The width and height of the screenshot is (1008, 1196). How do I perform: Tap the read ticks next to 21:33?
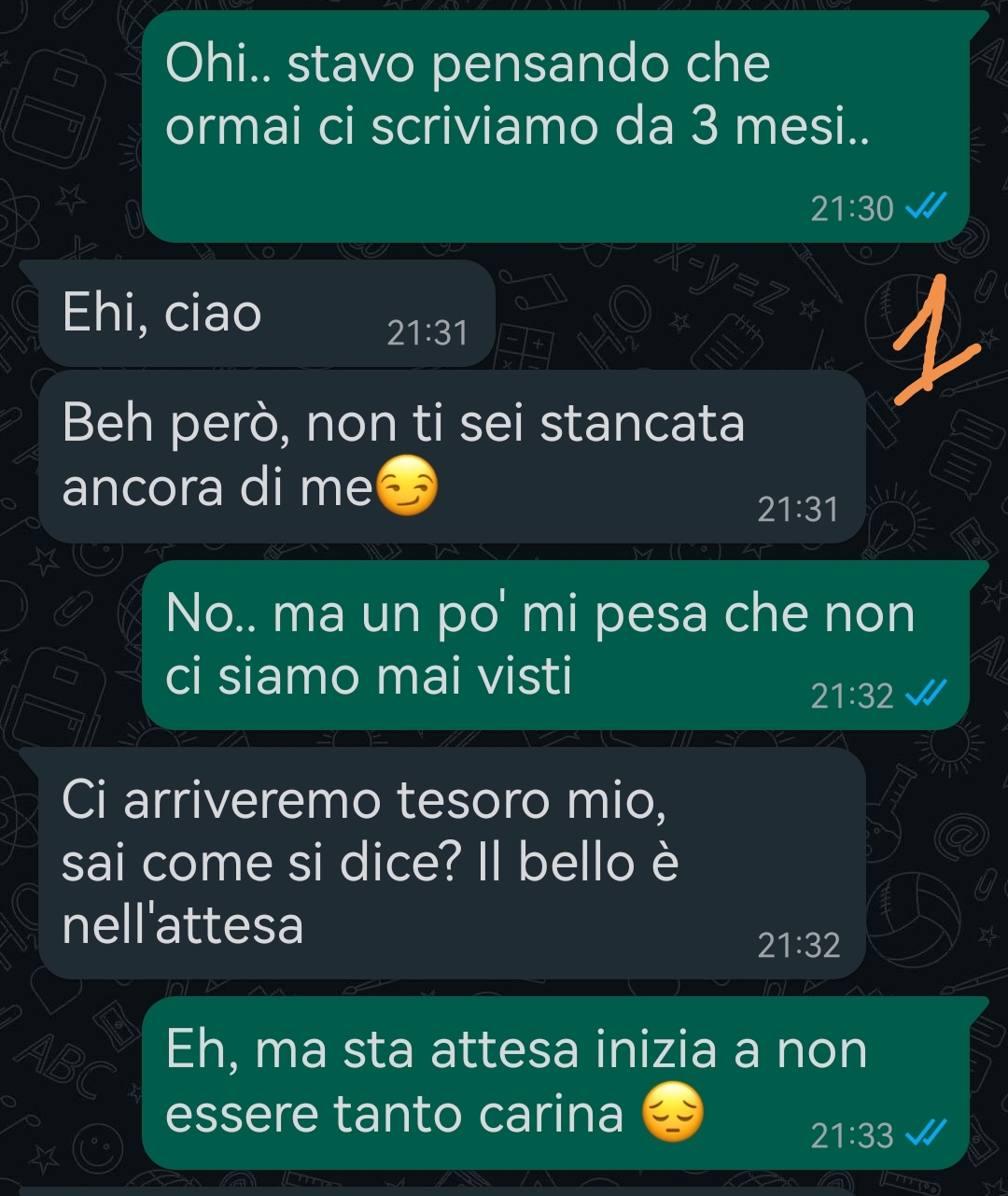tap(927, 1134)
